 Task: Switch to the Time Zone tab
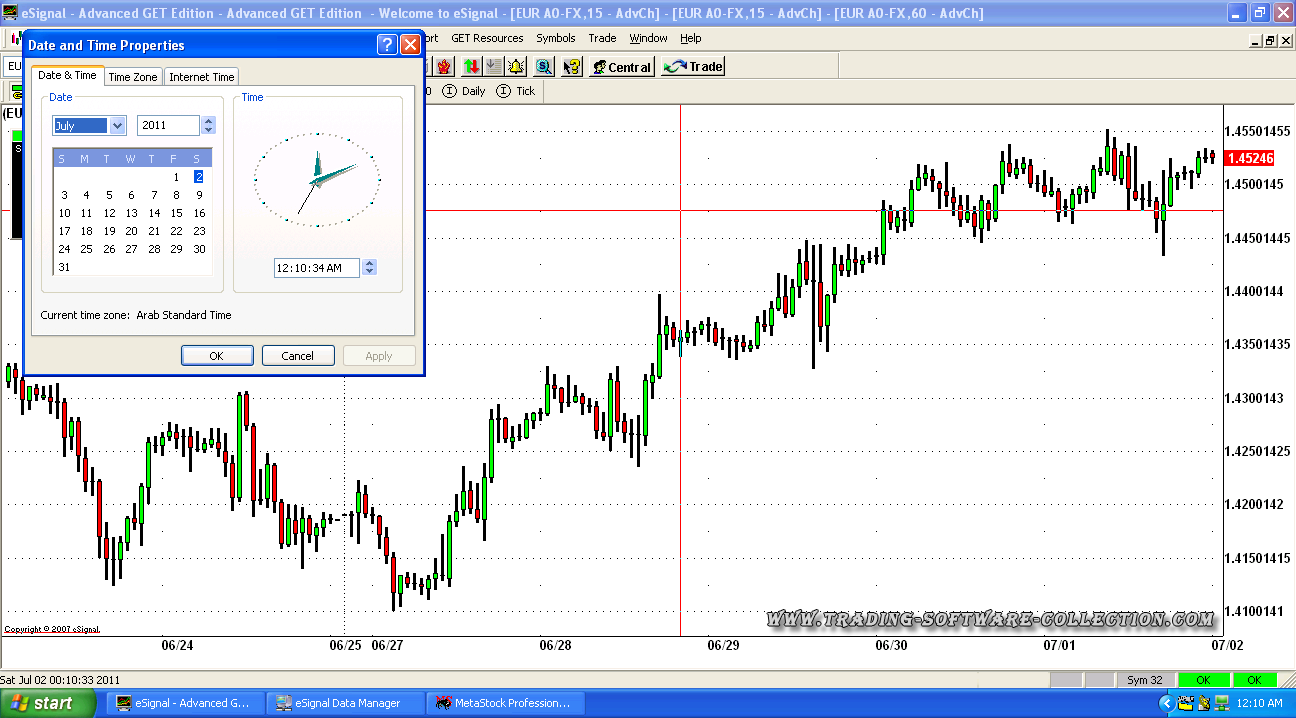[133, 77]
